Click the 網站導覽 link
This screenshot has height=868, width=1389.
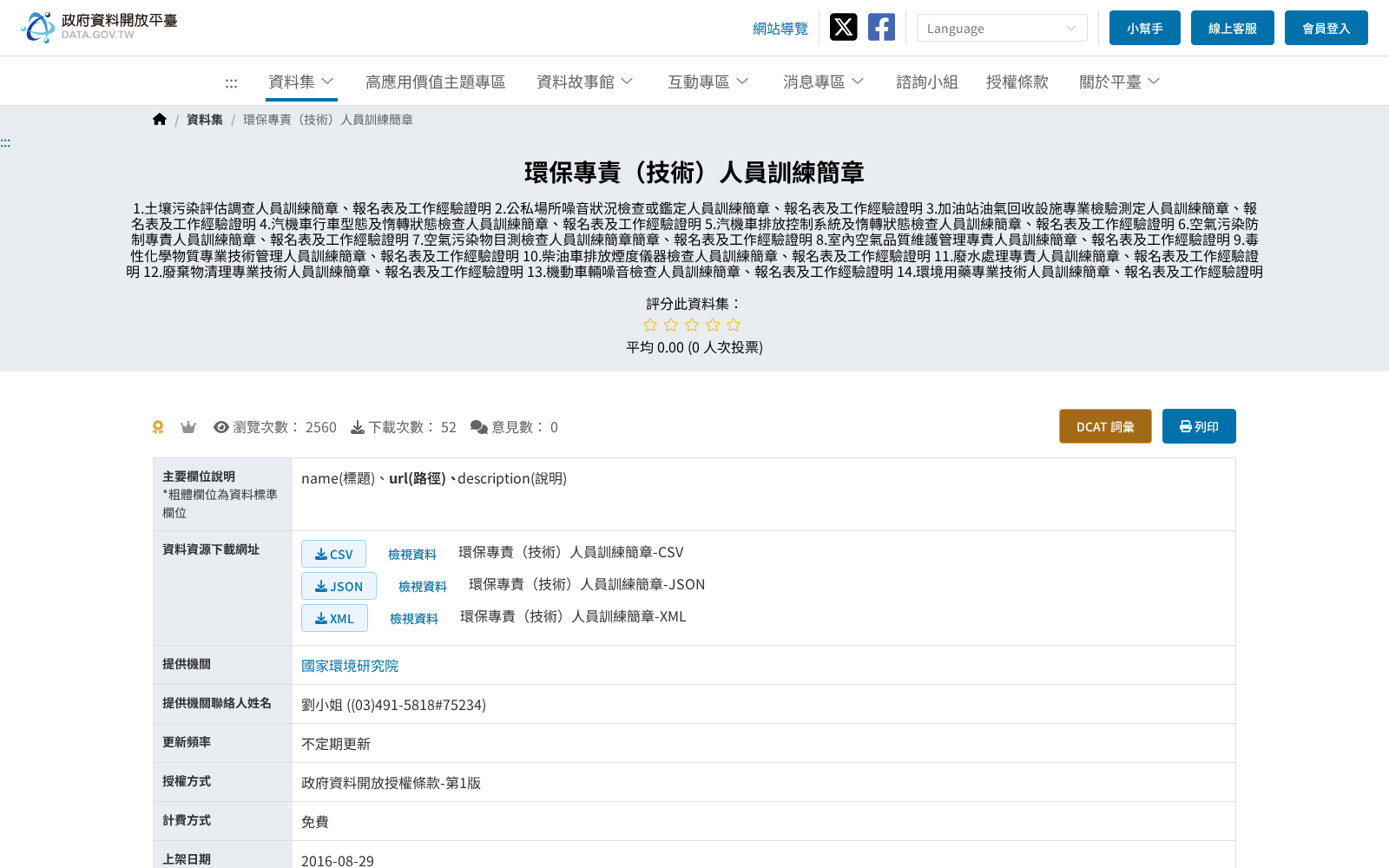pyautogui.click(x=780, y=29)
